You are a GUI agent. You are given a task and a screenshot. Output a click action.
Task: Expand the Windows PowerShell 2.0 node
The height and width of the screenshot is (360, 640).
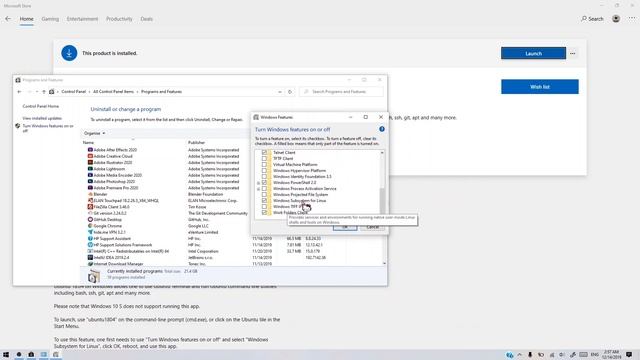[x=258, y=183]
